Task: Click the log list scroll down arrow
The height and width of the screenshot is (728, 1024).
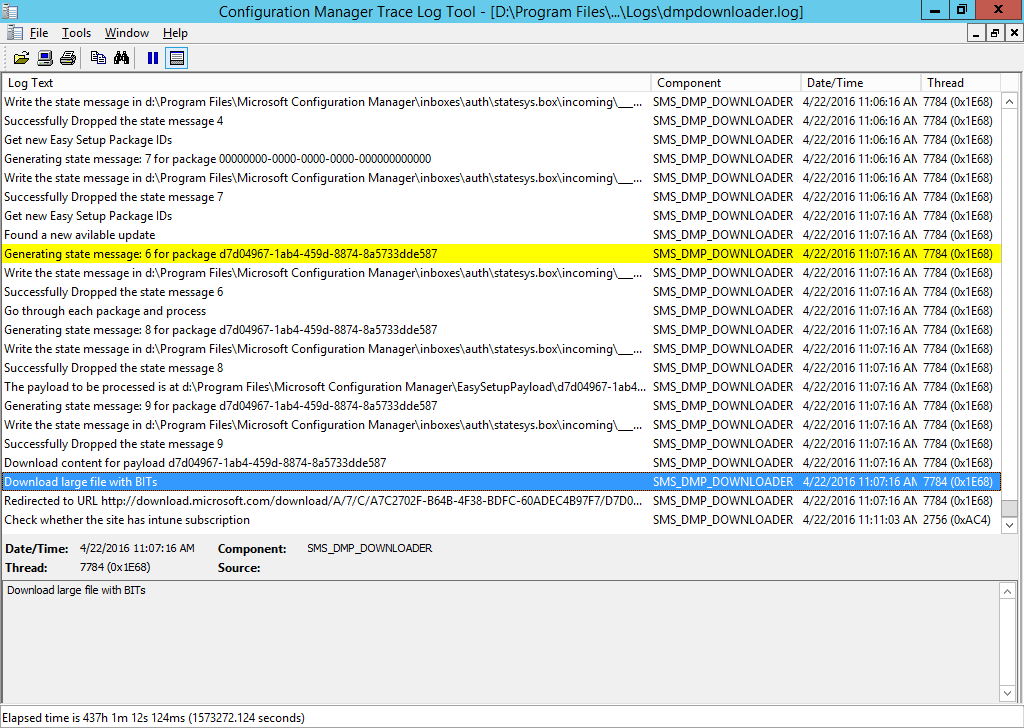Action: tap(1009, 525)
